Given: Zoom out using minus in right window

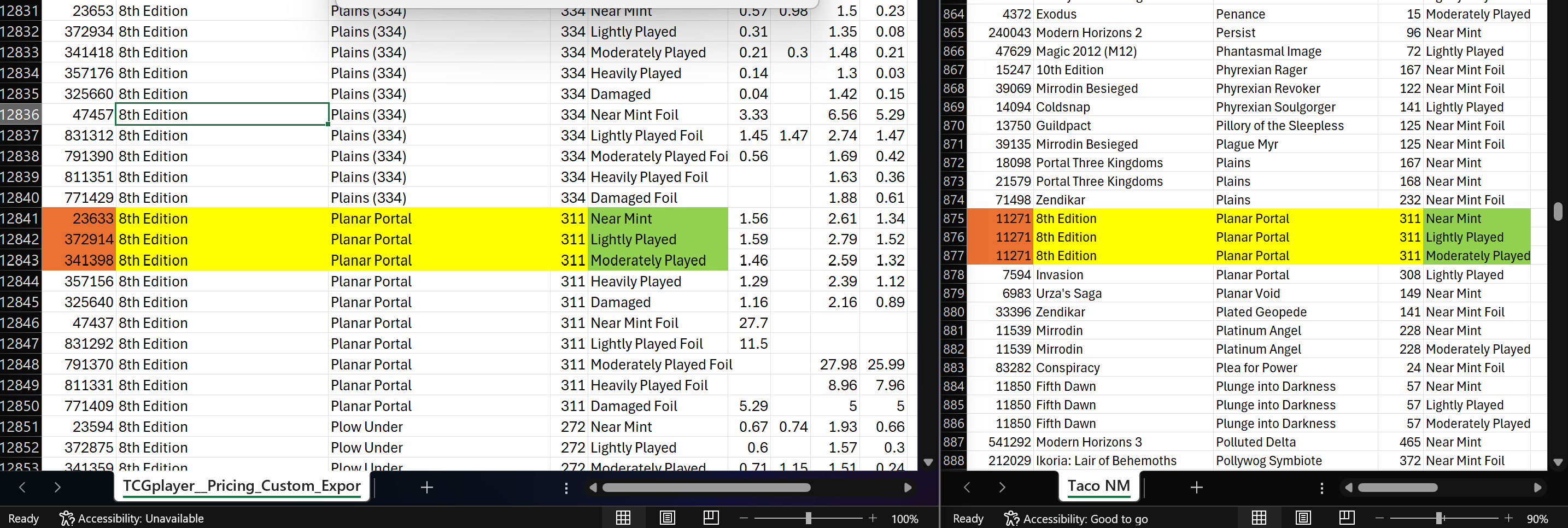Looking at the screenshot, I should pos(1379,518).
